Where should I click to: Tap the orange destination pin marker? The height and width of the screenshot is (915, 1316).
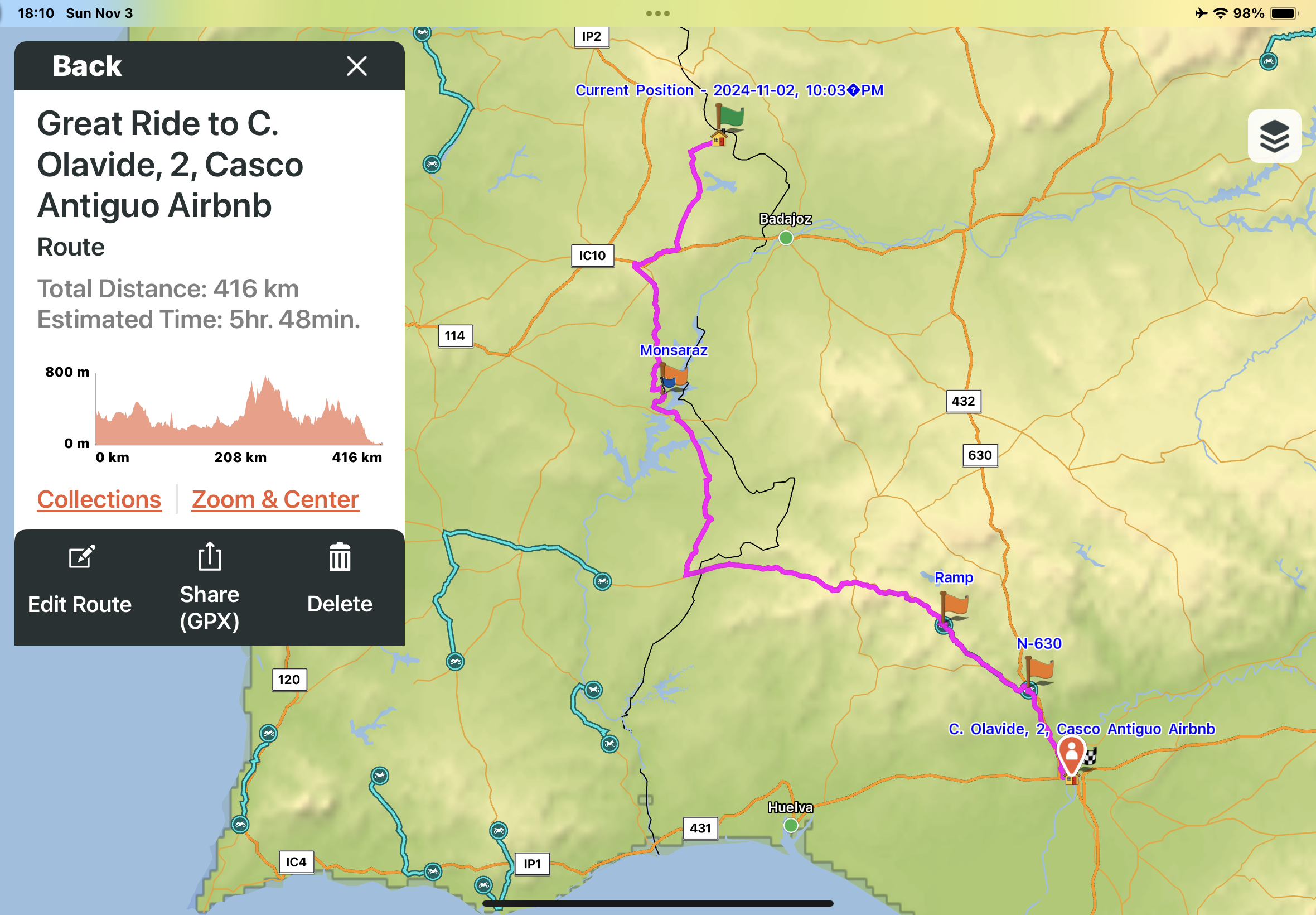tap(1071, 753)
